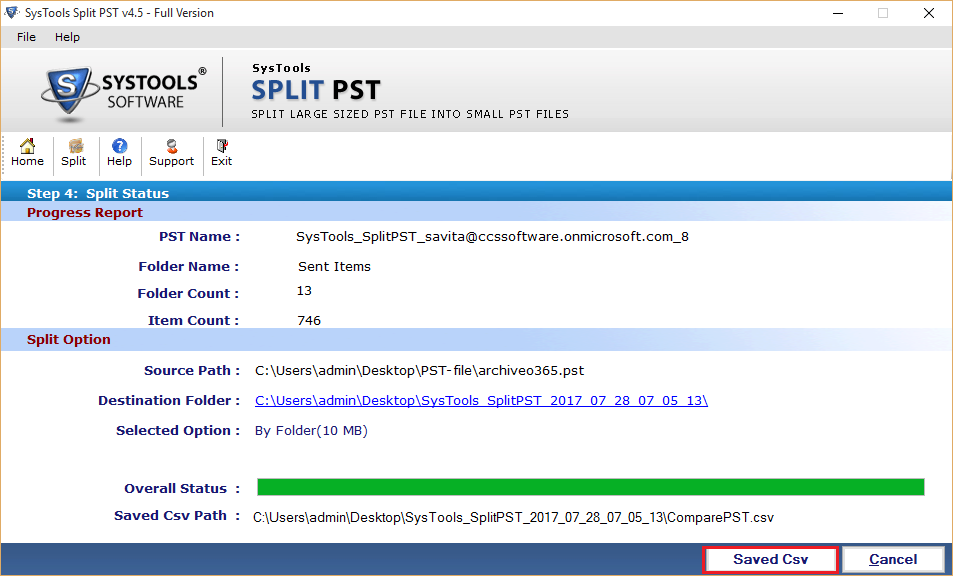Open the Destination Folder path link
The width and height of the screenshot is (953, 576).
pos(481,401)
